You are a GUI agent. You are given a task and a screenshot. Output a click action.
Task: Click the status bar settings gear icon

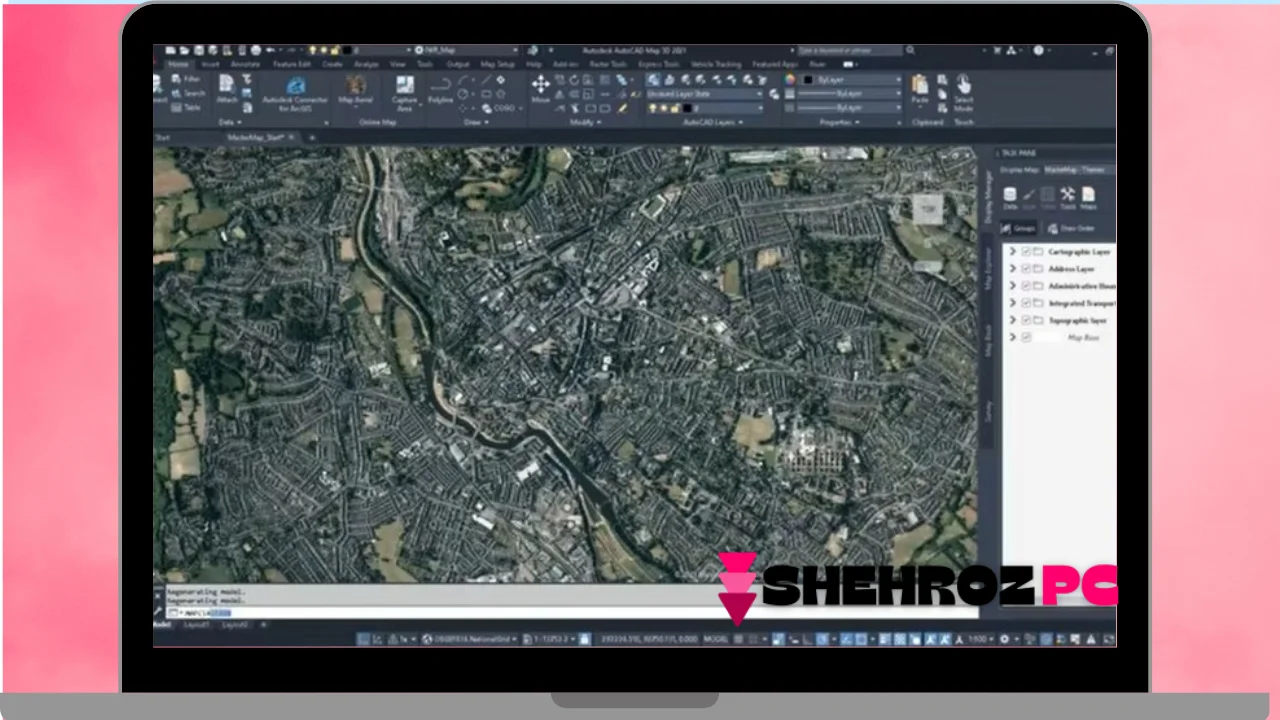pyautogui.click(x=1005, y=638)
